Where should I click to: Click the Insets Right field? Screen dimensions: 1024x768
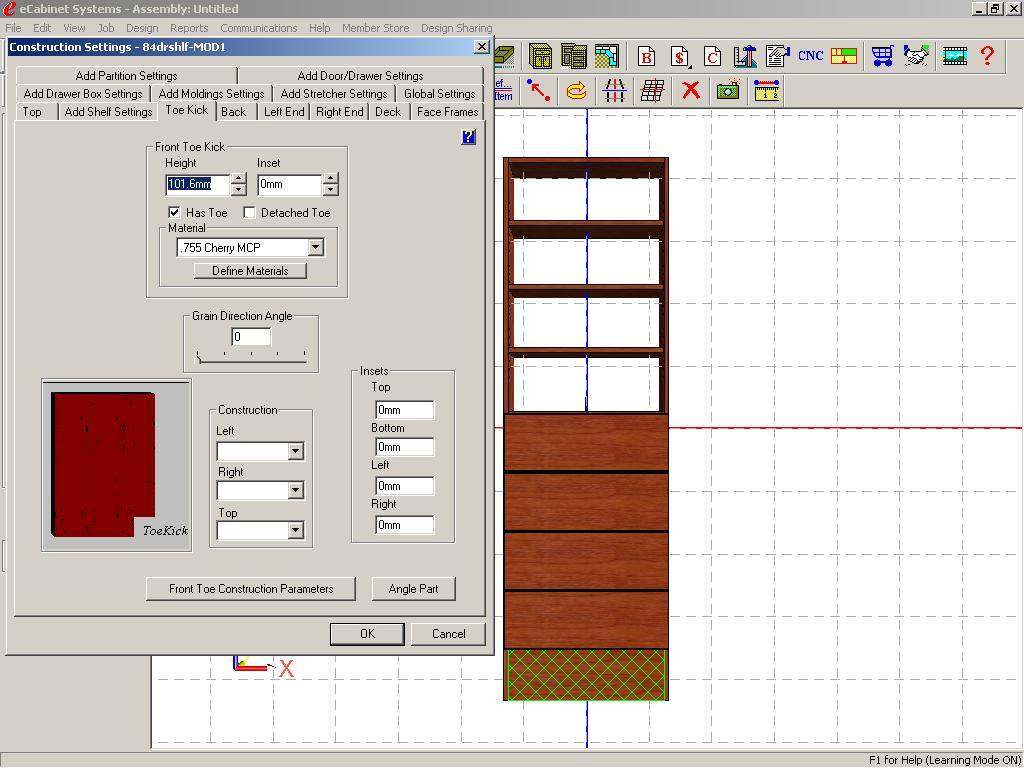(405, 525)
